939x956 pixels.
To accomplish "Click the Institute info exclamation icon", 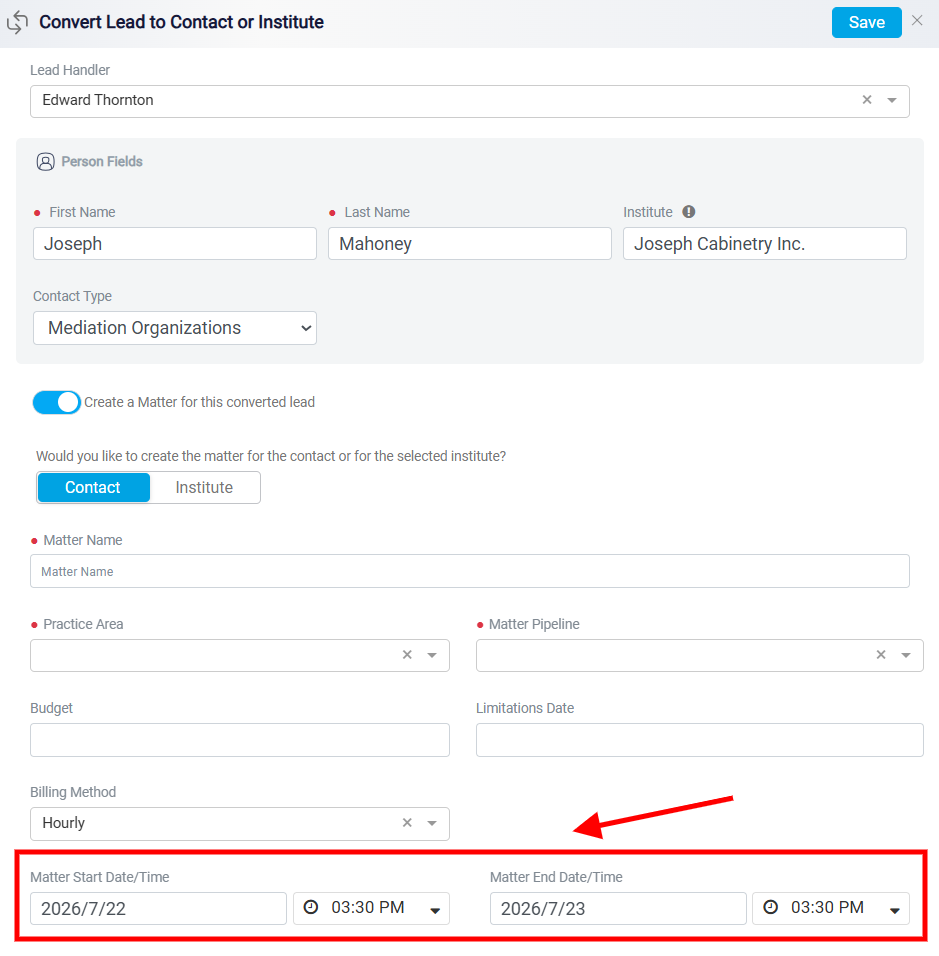I will [x=688, y=212].
